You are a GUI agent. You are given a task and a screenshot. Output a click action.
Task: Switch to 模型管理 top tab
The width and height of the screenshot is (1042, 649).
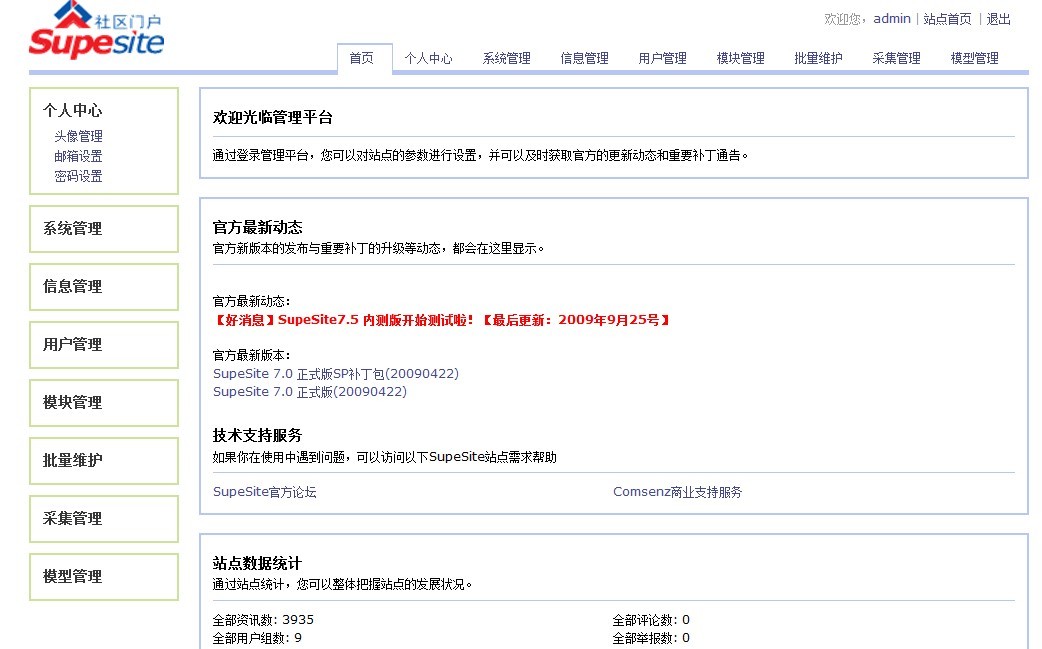tap(974, 58)
